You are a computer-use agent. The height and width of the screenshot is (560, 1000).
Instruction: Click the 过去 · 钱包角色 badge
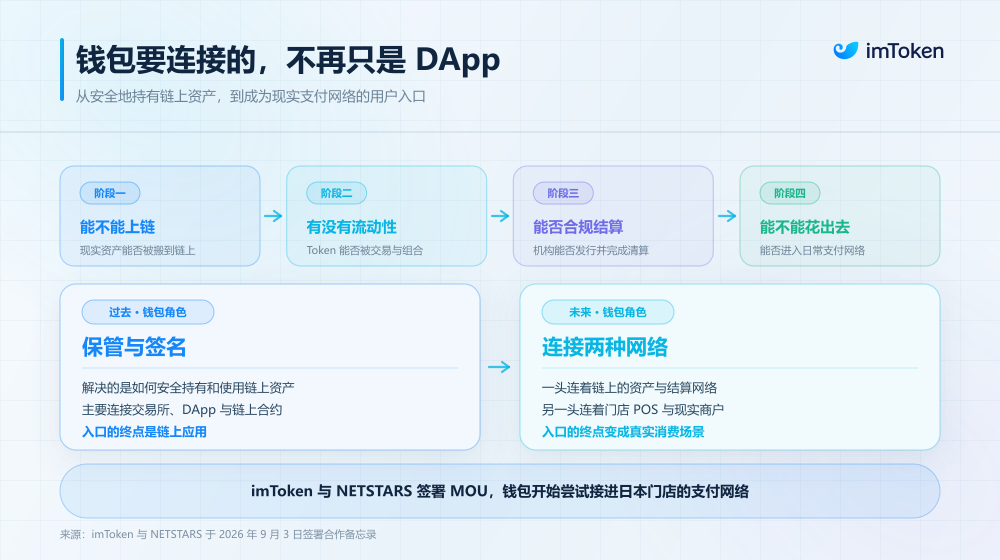(148, 312)
